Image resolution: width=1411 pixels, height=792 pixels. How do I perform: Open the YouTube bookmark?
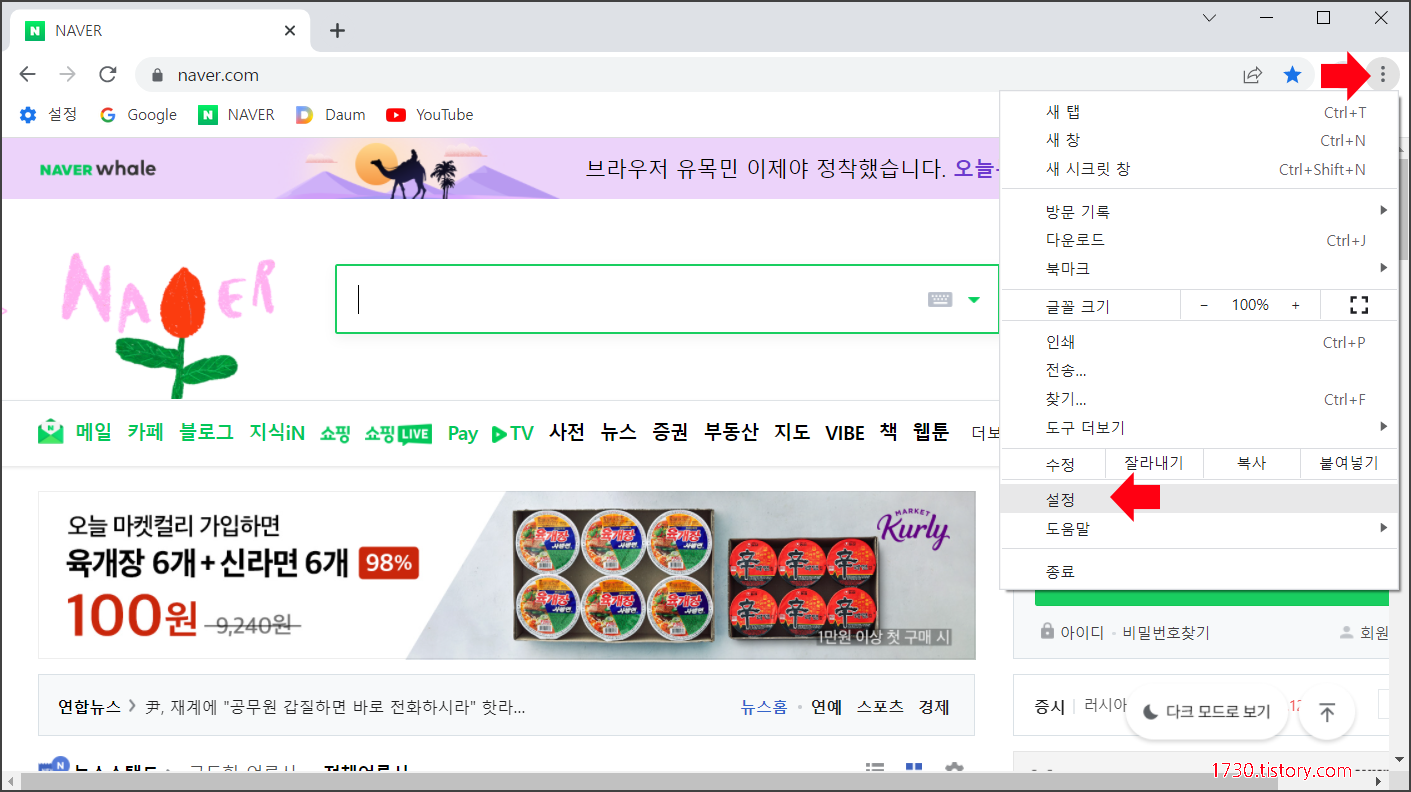click(x=430, y=114)
